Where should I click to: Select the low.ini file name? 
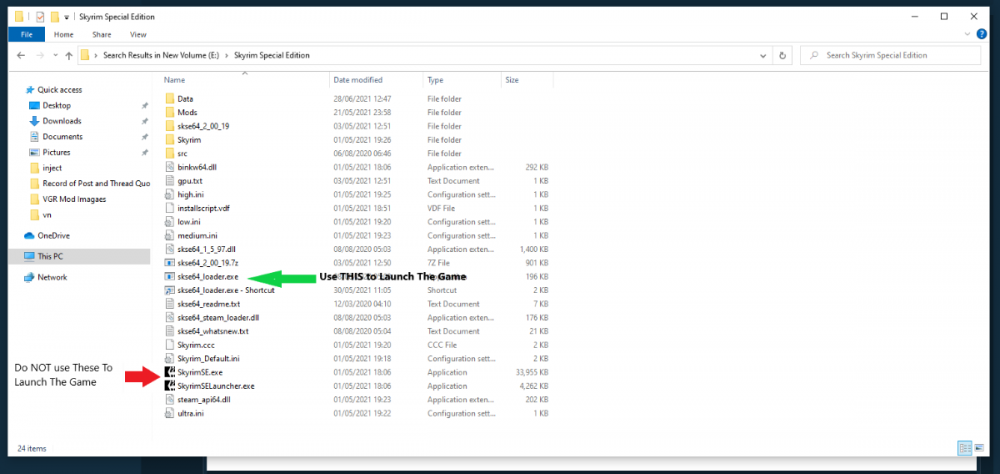coord(189,222)
